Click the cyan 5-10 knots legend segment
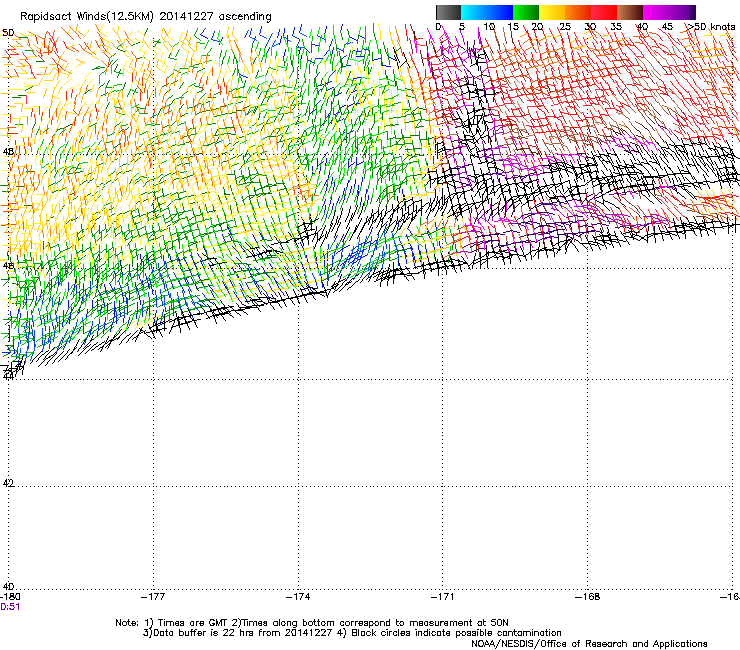The image size is (740, 650). [x=474, y=12]
